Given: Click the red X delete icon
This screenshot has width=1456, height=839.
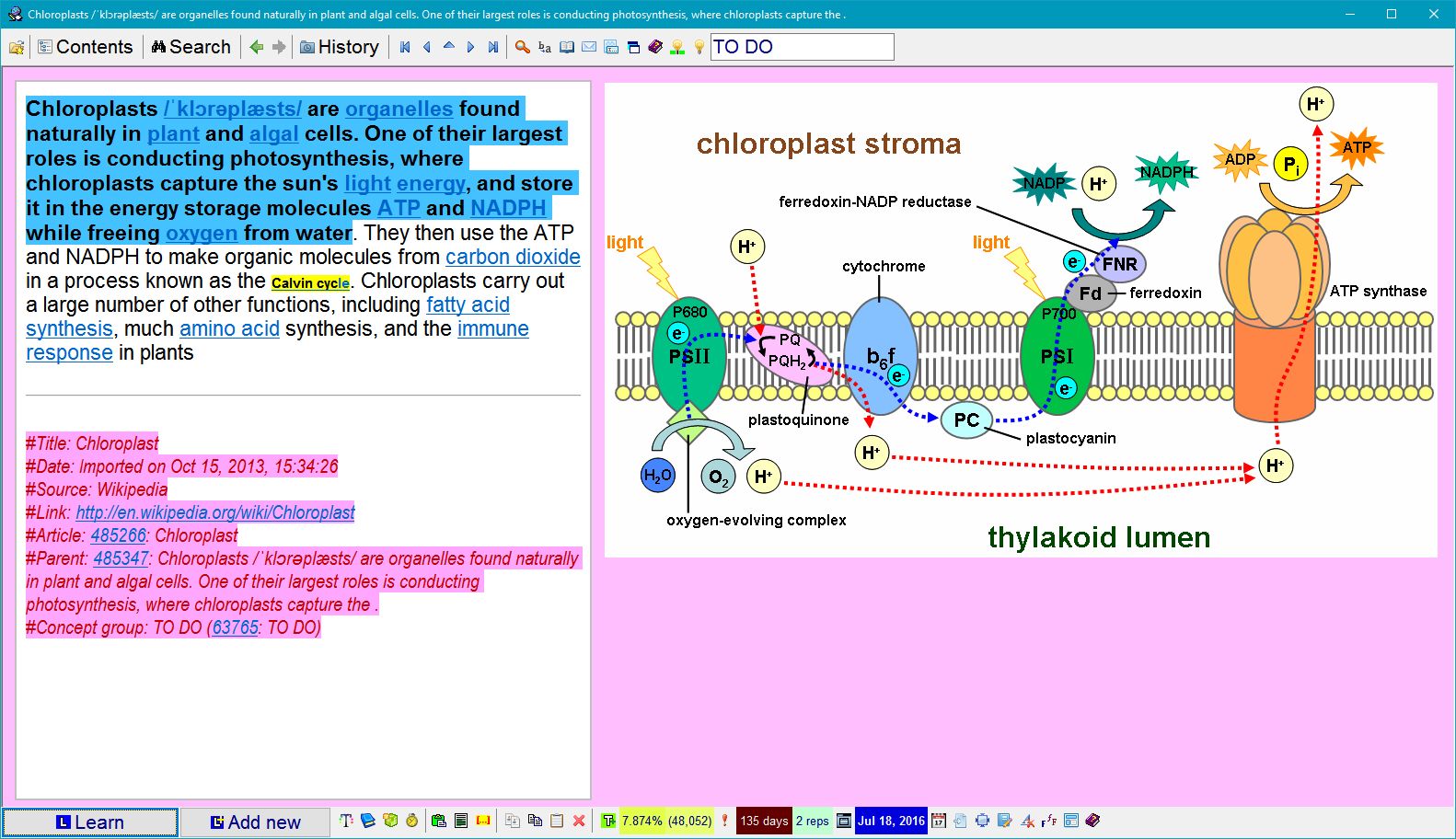Looking at the screenshot, I should coord(579,821).
